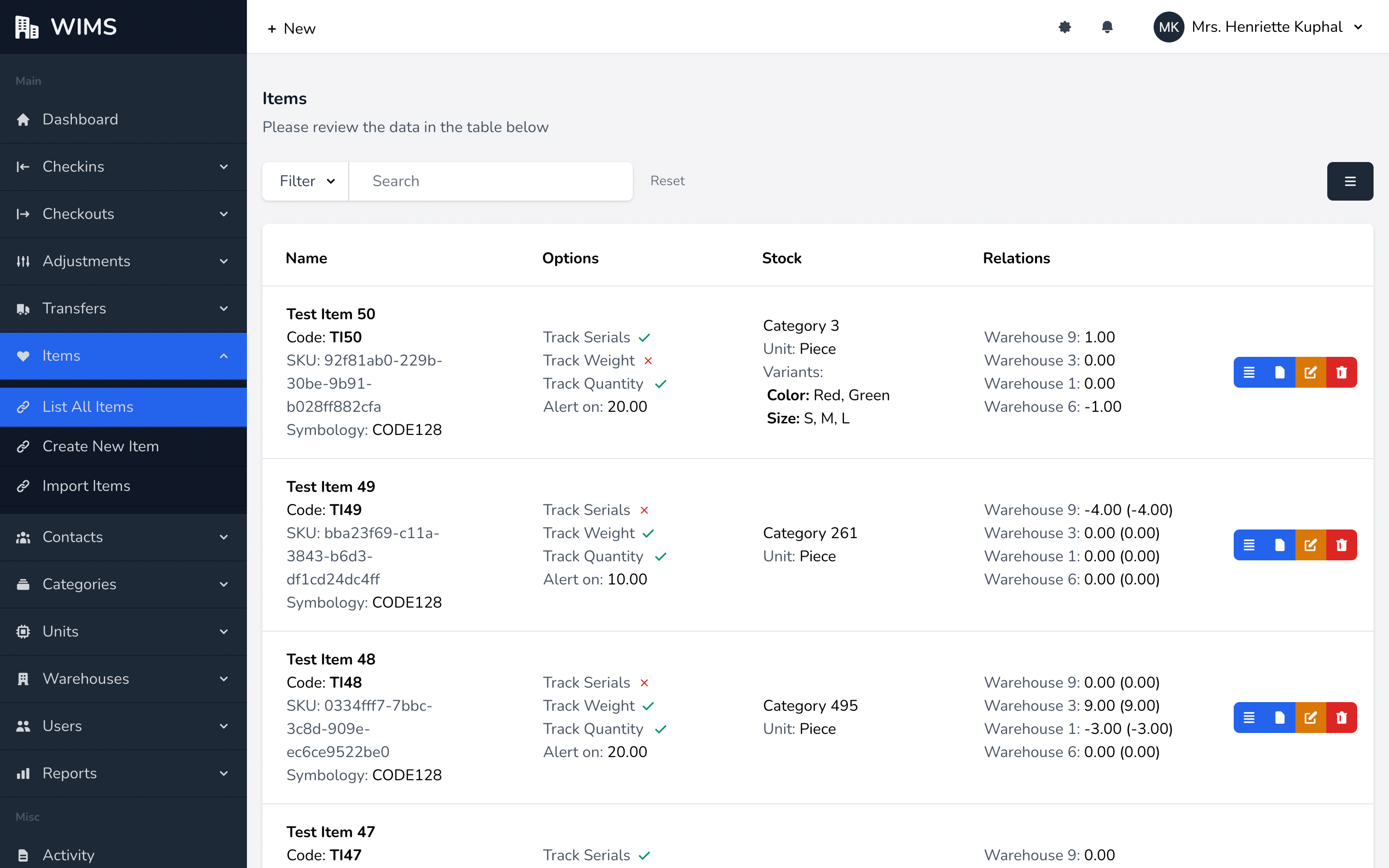Open notifications bell icon
This screenshot has height=868, width=1389.
point(1107,27)
